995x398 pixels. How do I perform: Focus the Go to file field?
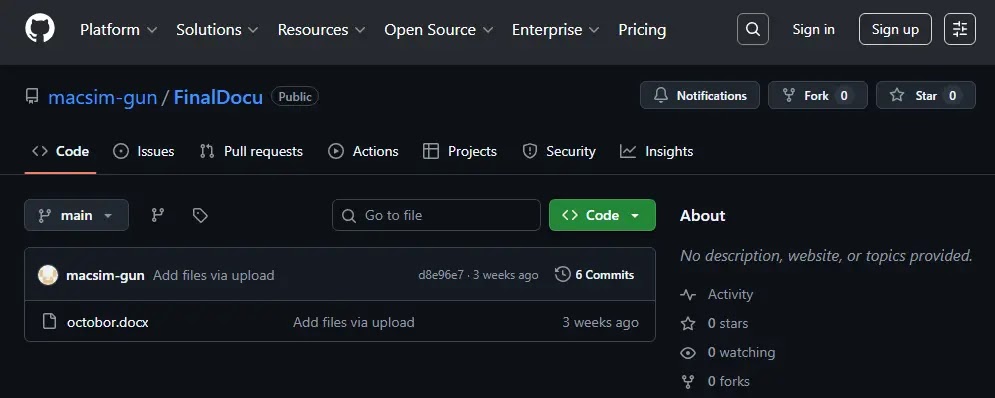point(436,215)
